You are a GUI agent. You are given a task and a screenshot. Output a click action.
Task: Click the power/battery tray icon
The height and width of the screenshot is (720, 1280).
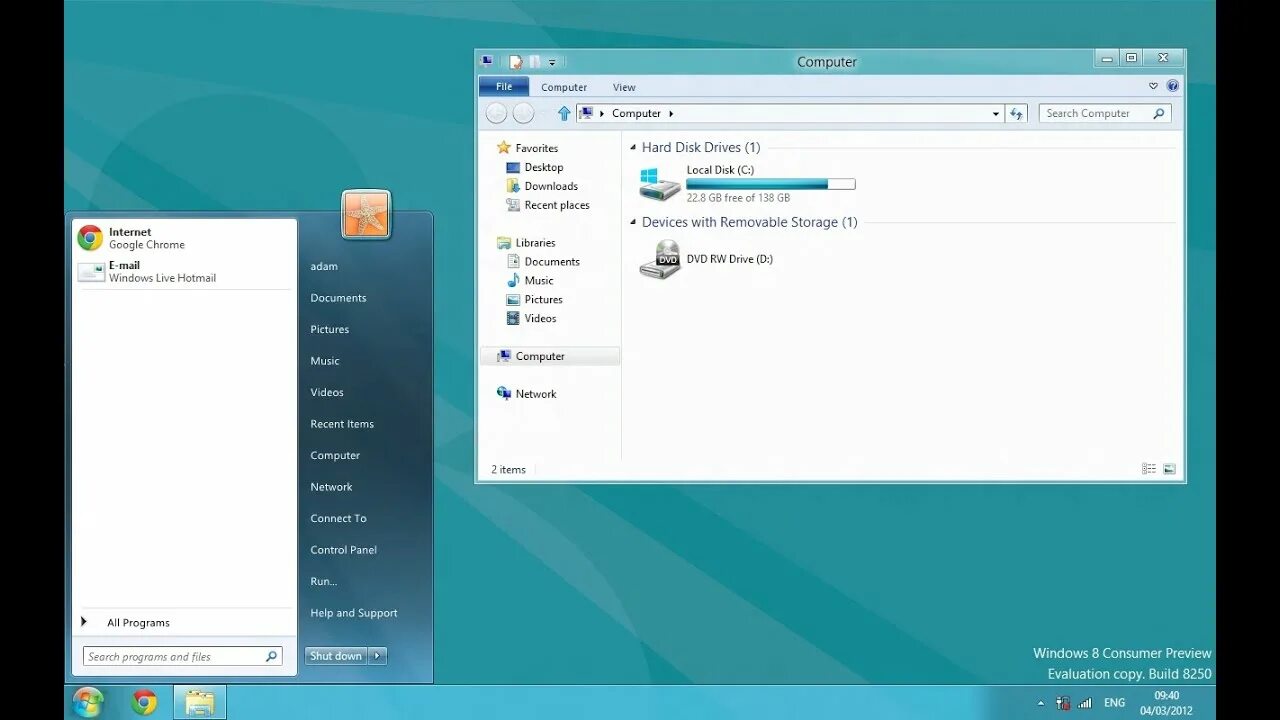(x=1063, y=703)
